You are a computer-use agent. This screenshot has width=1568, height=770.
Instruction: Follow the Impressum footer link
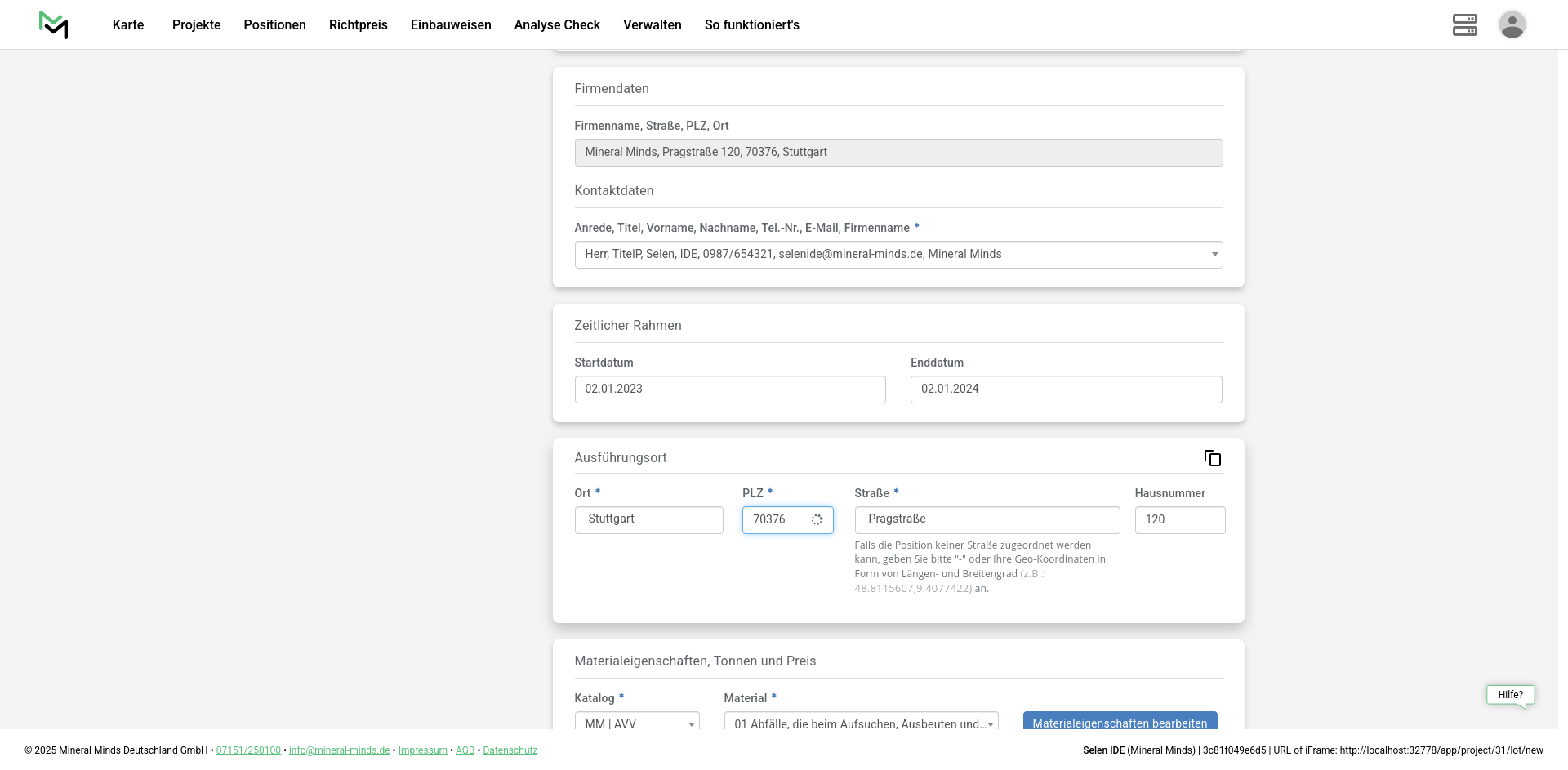pos(422,750)
